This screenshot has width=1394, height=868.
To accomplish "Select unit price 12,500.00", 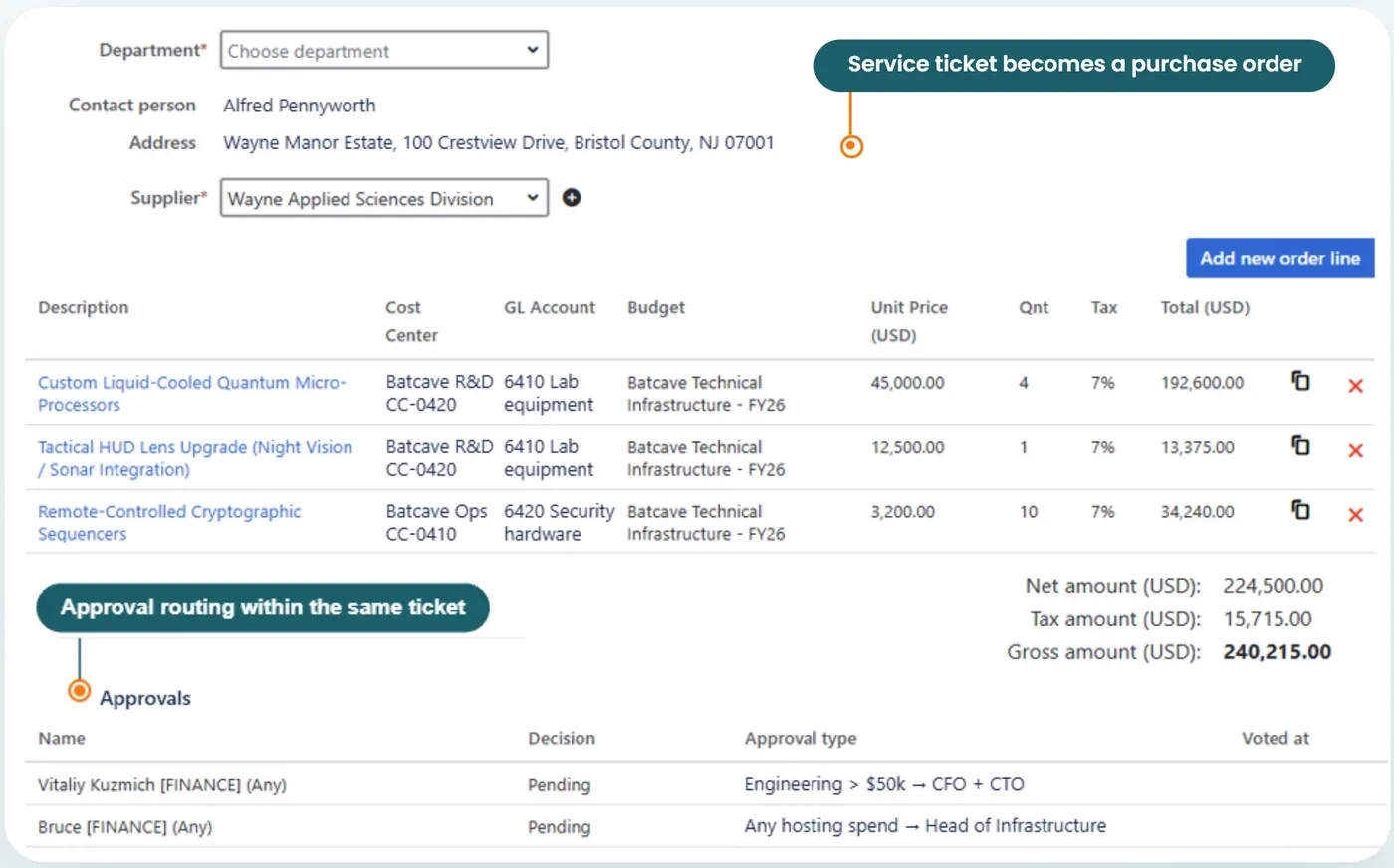I will [907, 448].
